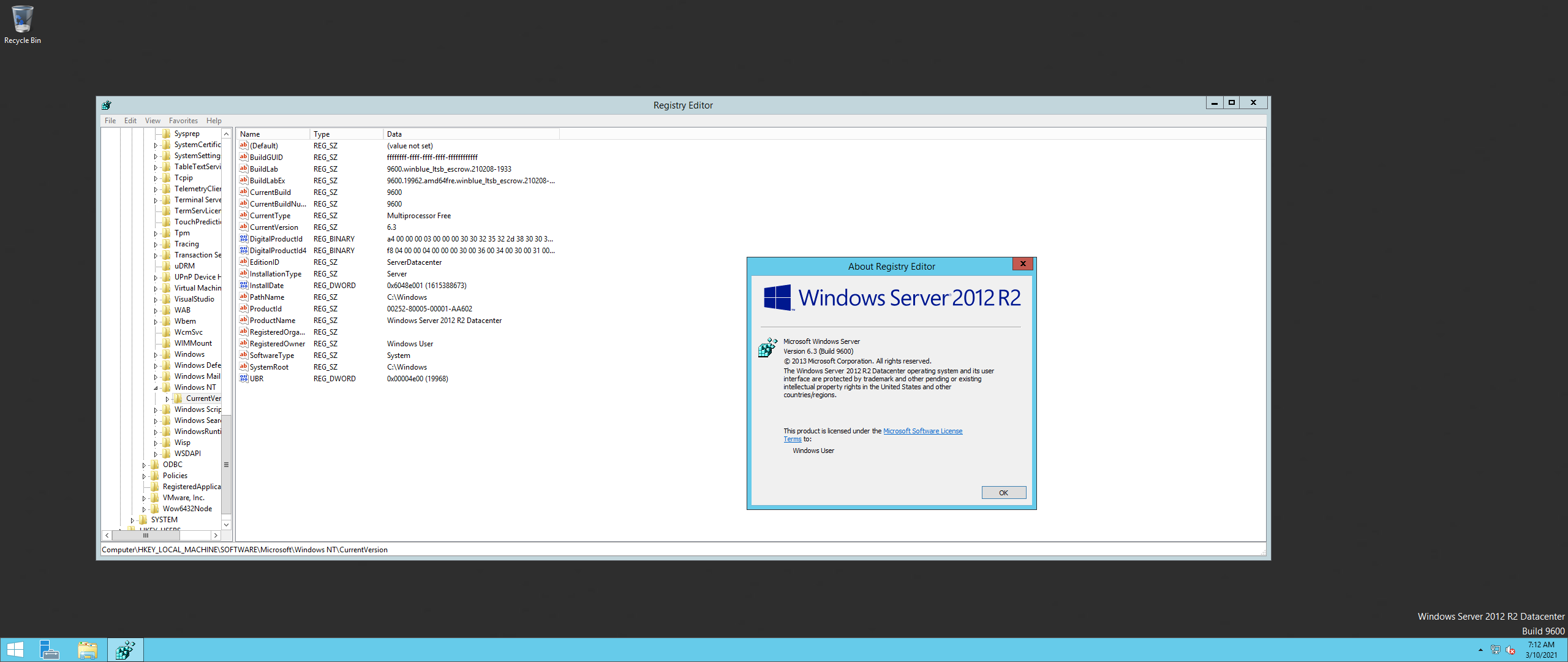This screenshot has width=1568, height=662.
Task: Click OK in About Registry Editor dialog
Action: 1003,493
